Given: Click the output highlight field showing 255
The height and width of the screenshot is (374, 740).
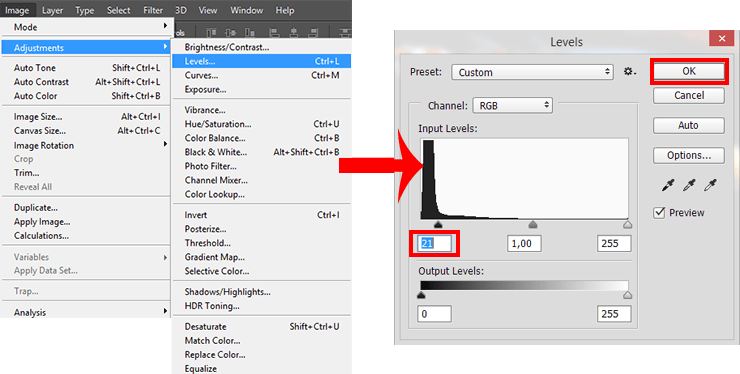Looking at the screenshot, I should tap(614, 314).
